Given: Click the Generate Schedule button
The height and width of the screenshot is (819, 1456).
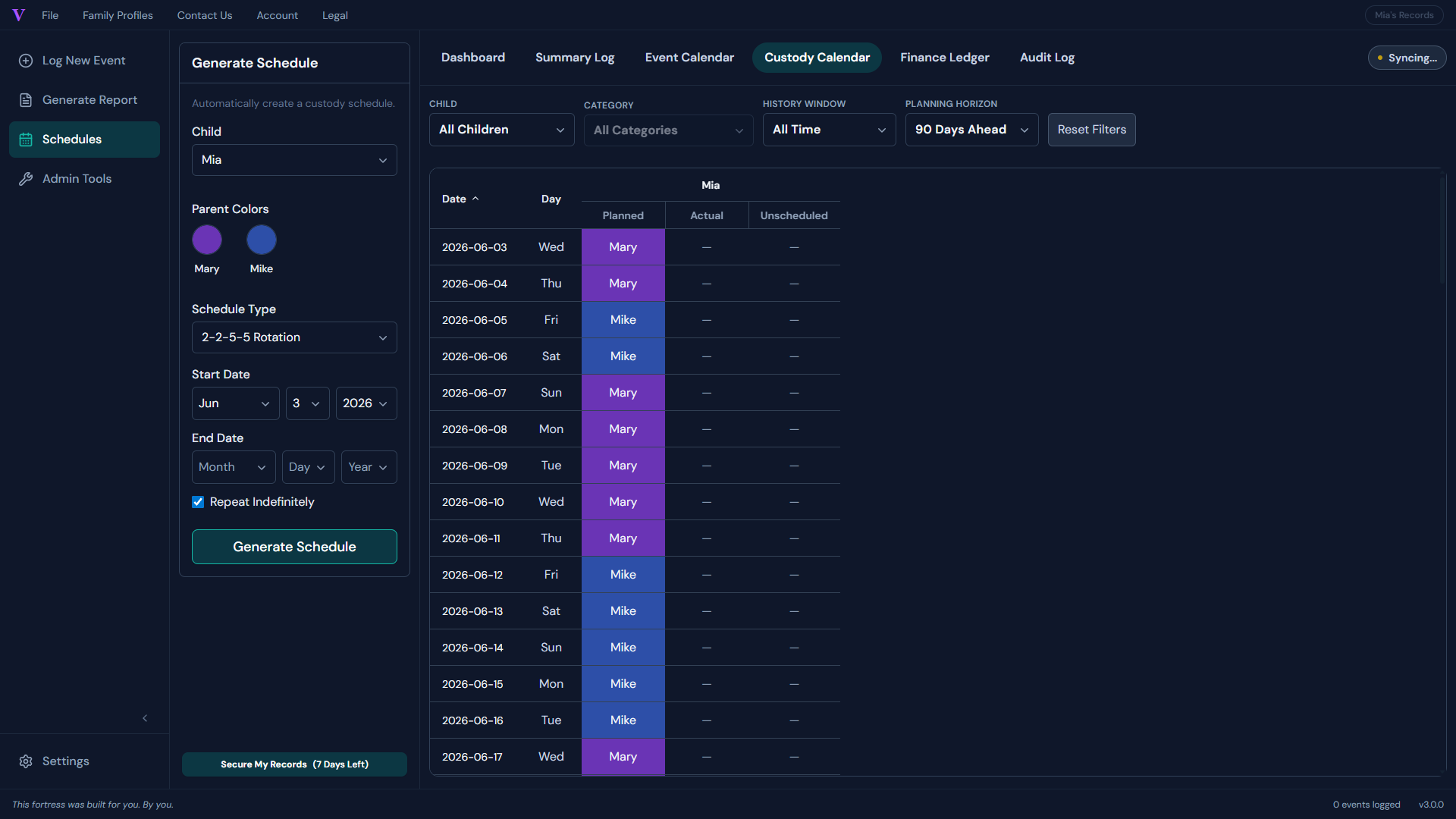Looking at the screenshot, I should click(294, 547).
